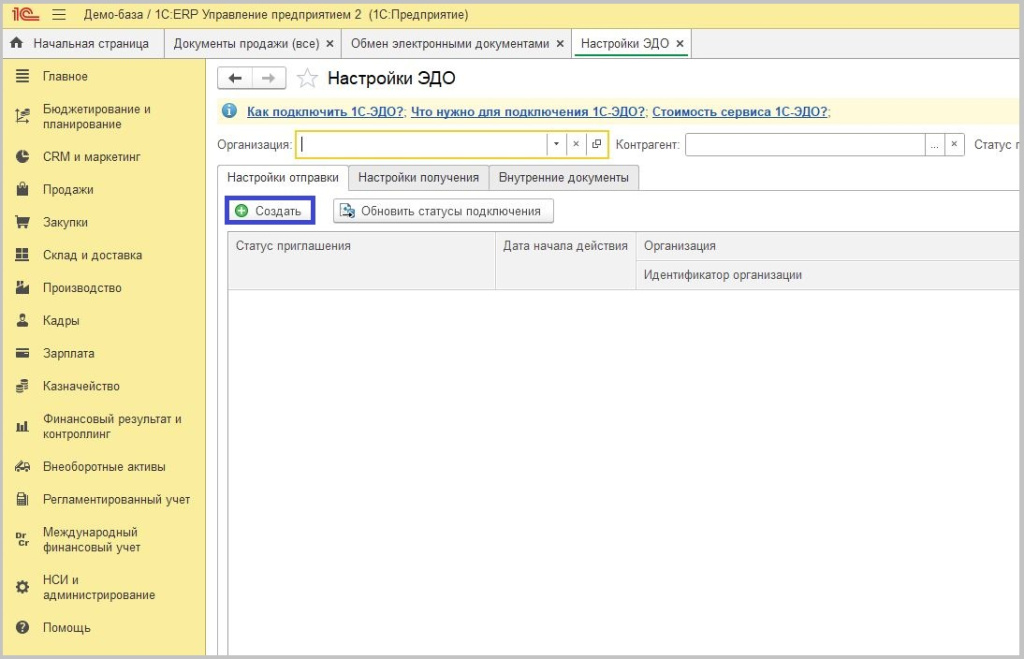Screen dimensions: 1024x659
Task: Click the hamburger menu icon in title bar
Action: click(58, 15)
